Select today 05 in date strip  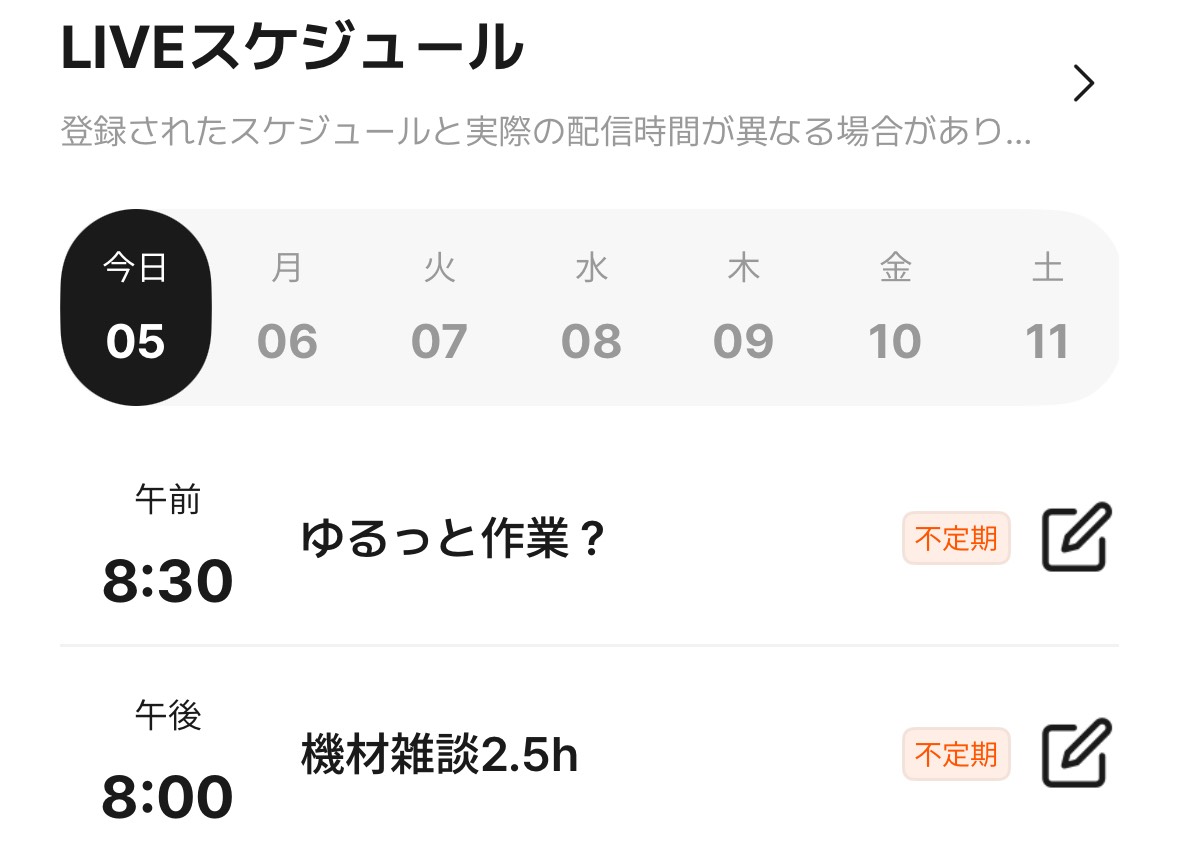136,308
